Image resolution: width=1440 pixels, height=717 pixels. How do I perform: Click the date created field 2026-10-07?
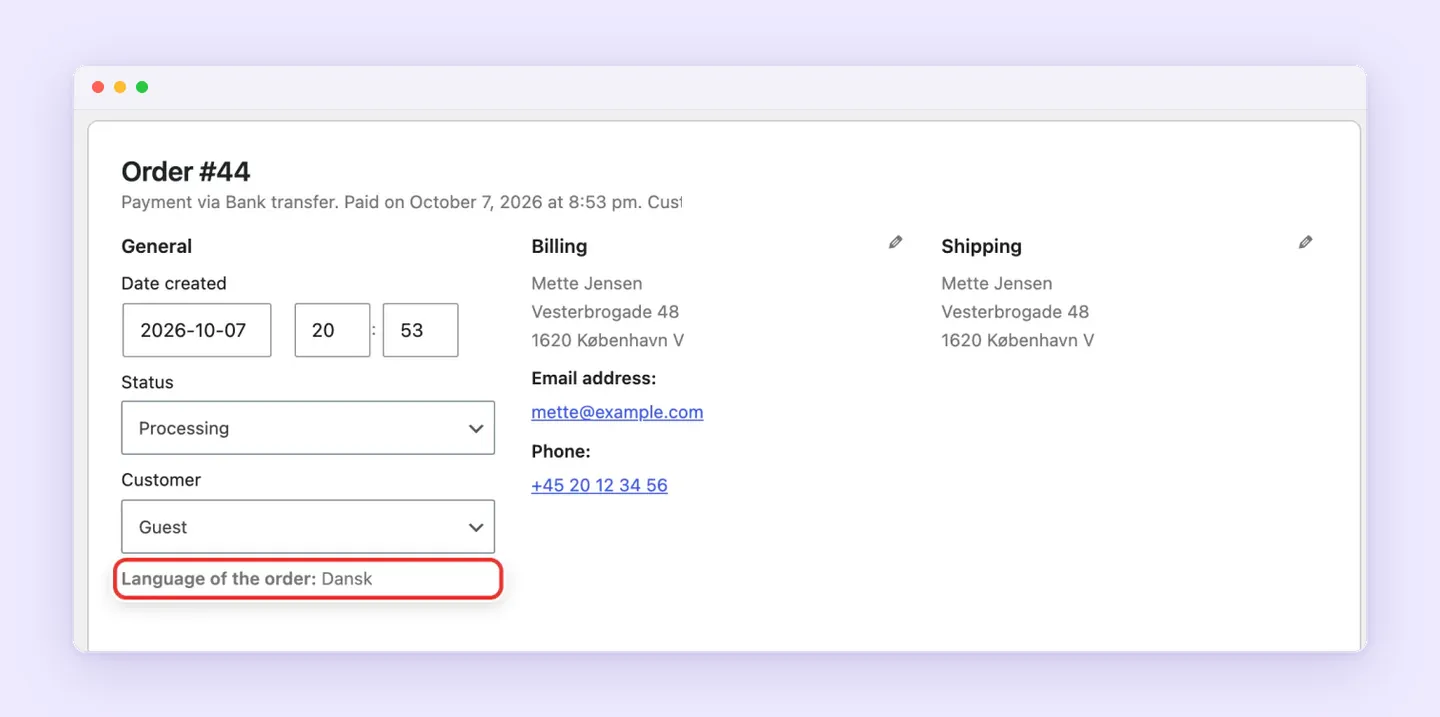[197, 330]
